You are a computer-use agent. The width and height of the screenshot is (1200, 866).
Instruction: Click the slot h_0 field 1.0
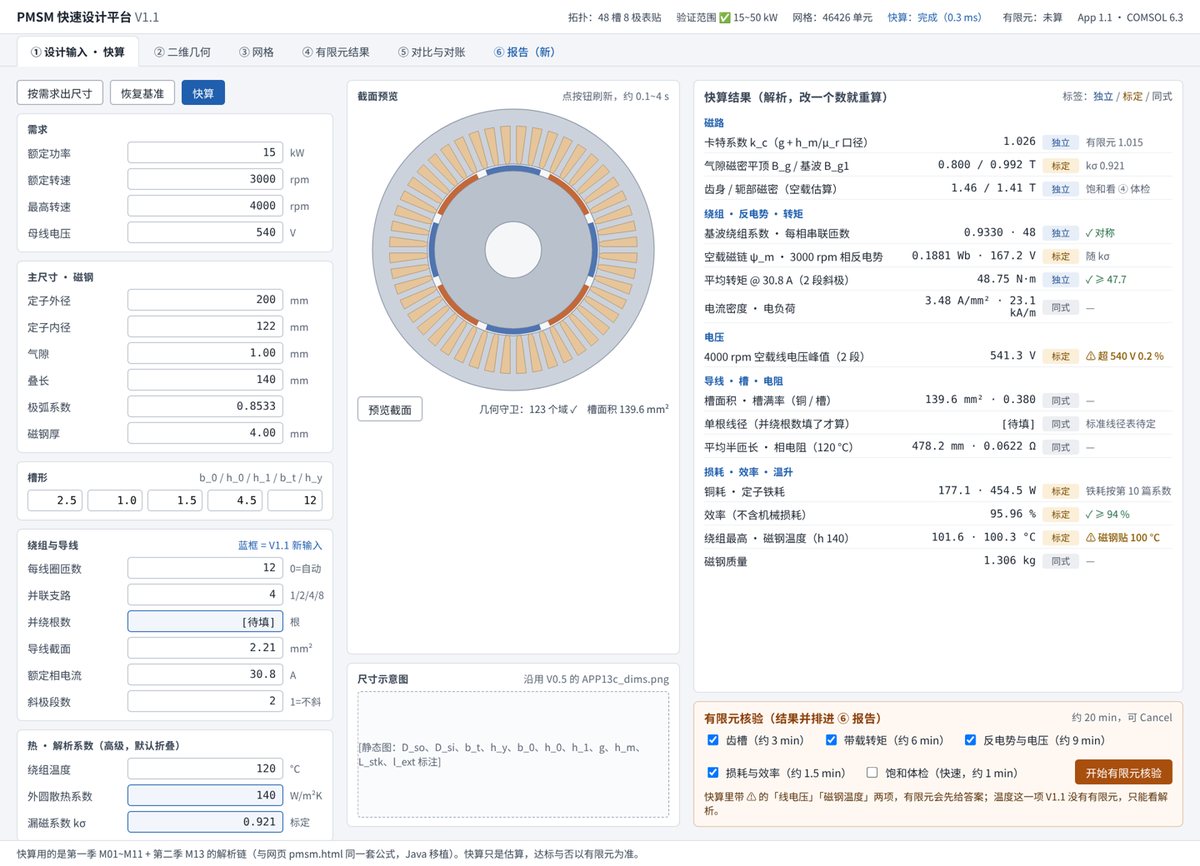(115, 500)
